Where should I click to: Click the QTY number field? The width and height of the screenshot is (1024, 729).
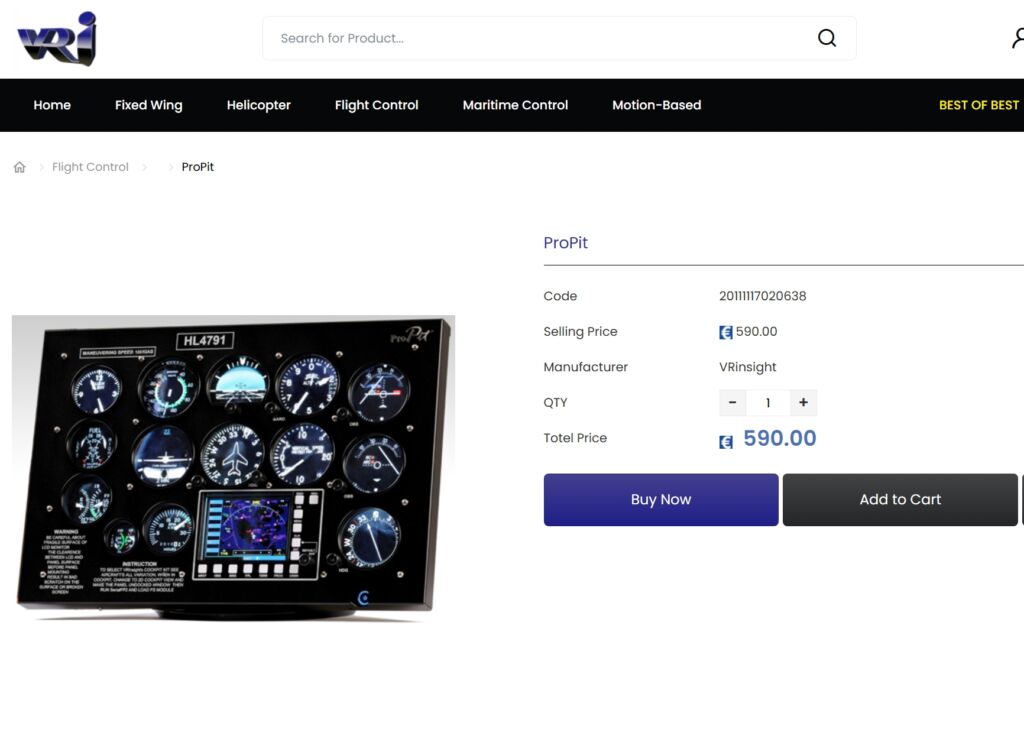point(767,403)
